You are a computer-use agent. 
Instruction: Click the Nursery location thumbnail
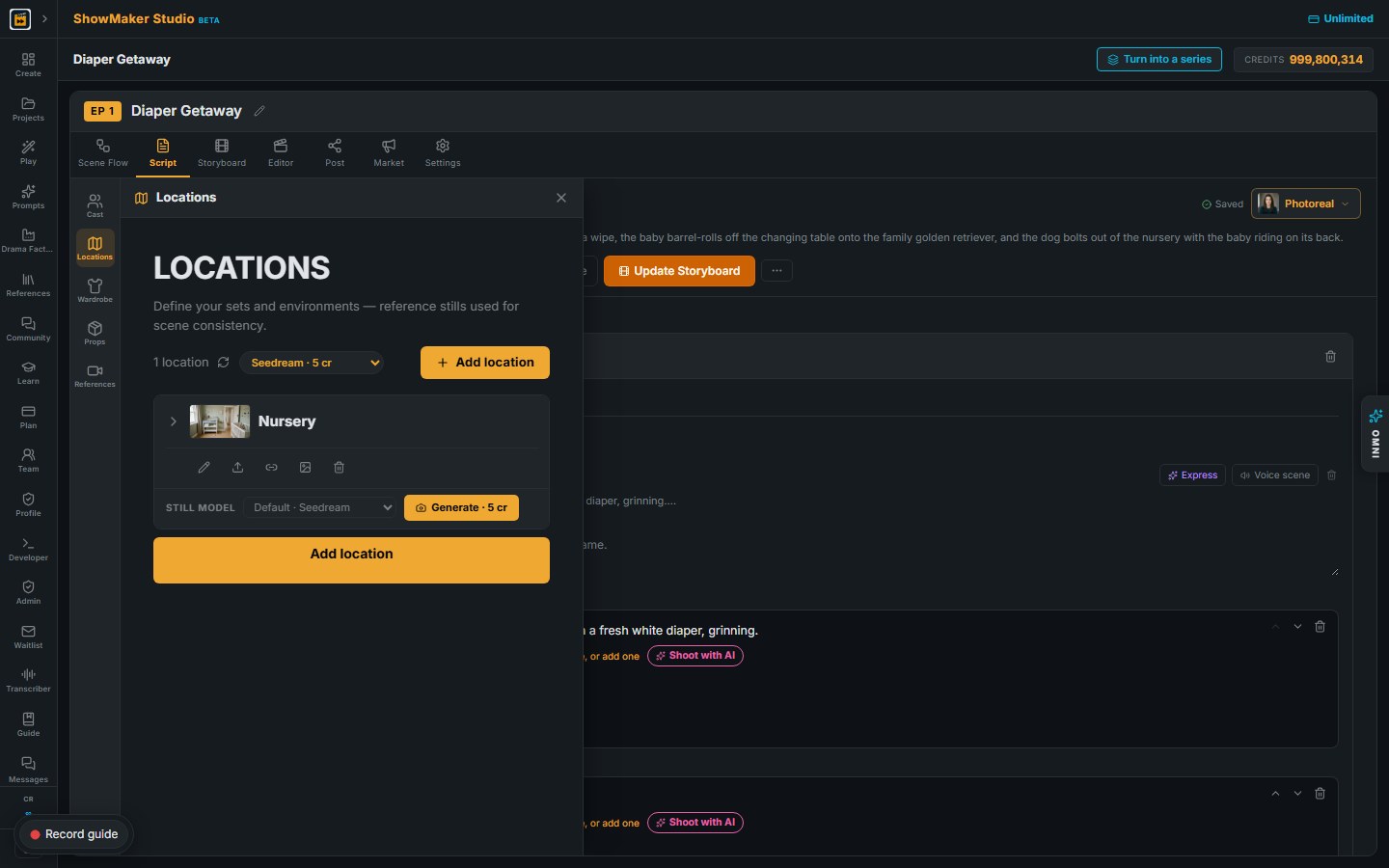pyautogui.click(x=220, y=421)
